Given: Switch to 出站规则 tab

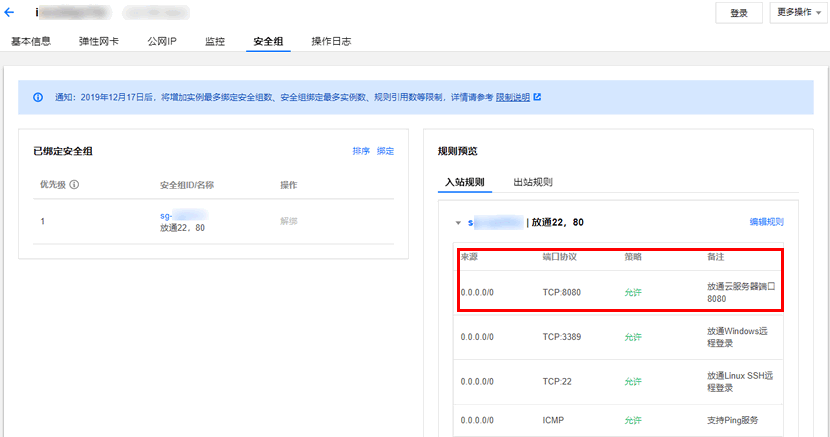Looking at the screenshot, I should click(x=532, y=182).
